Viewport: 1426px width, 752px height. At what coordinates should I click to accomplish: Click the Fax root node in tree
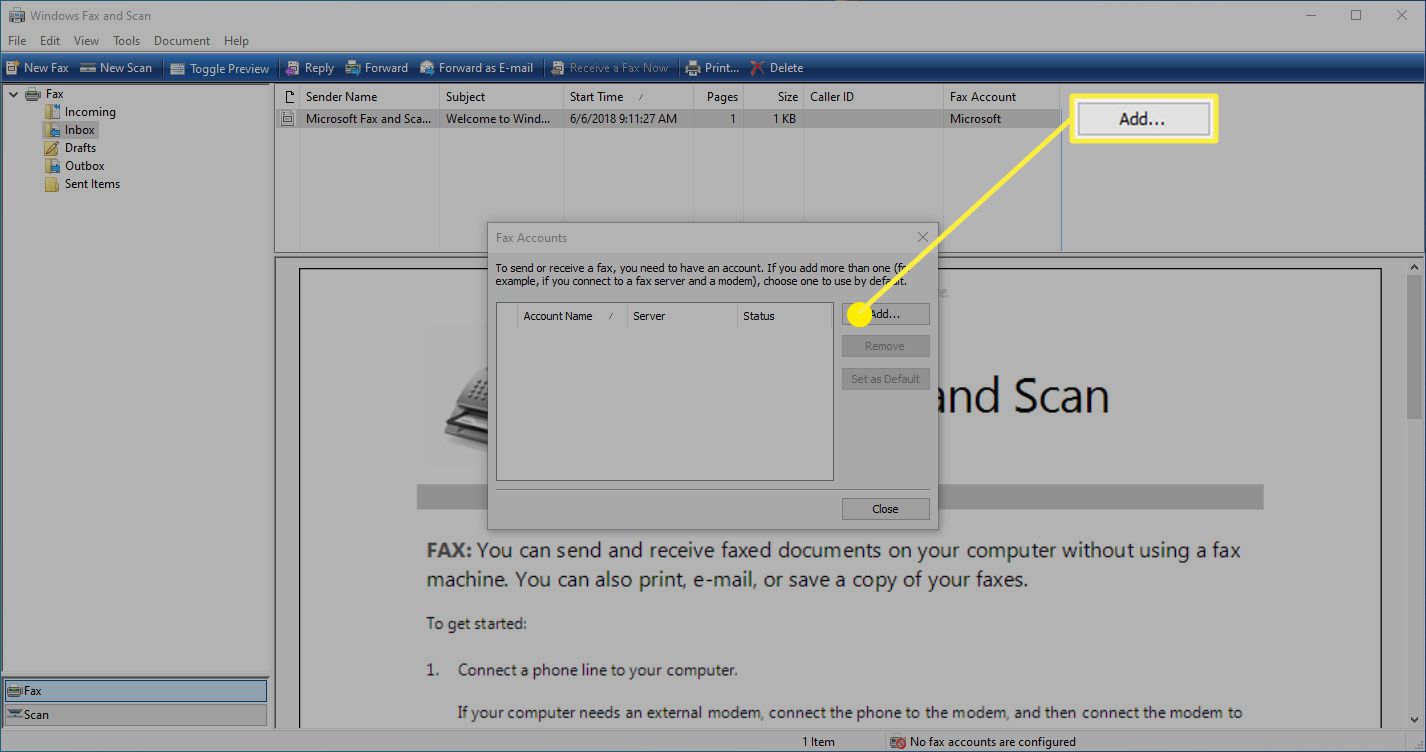pos(54,94)
